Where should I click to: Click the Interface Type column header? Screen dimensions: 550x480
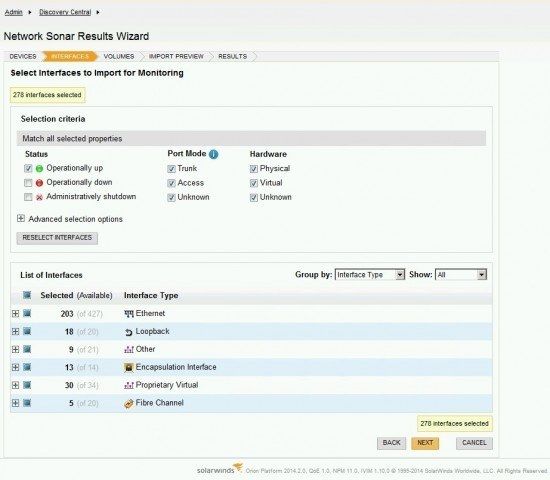(x=151, y=295)
